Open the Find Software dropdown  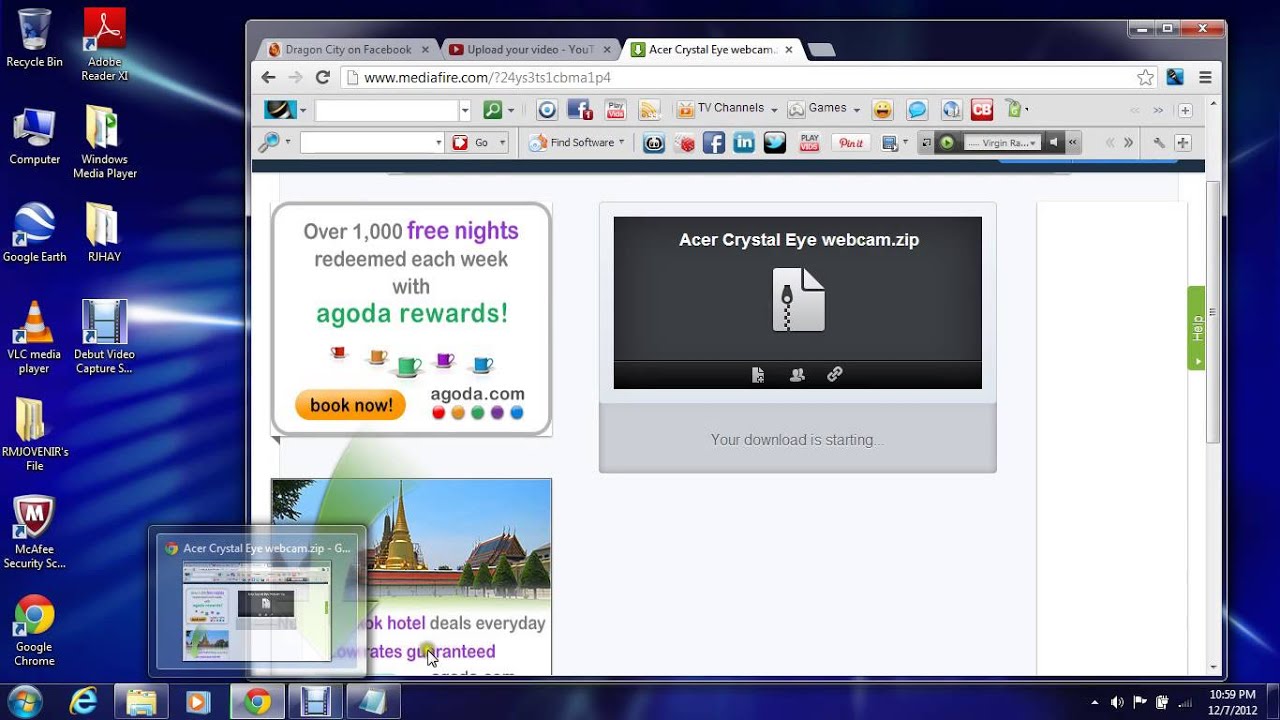pyautogui.click(x=621, y=143)
